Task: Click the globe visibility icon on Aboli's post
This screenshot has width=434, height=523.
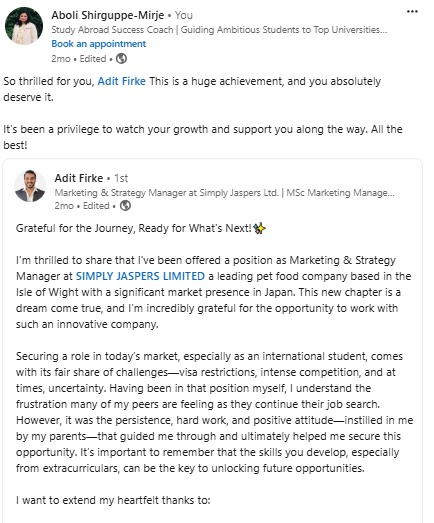Action: (x=121, y=59)
